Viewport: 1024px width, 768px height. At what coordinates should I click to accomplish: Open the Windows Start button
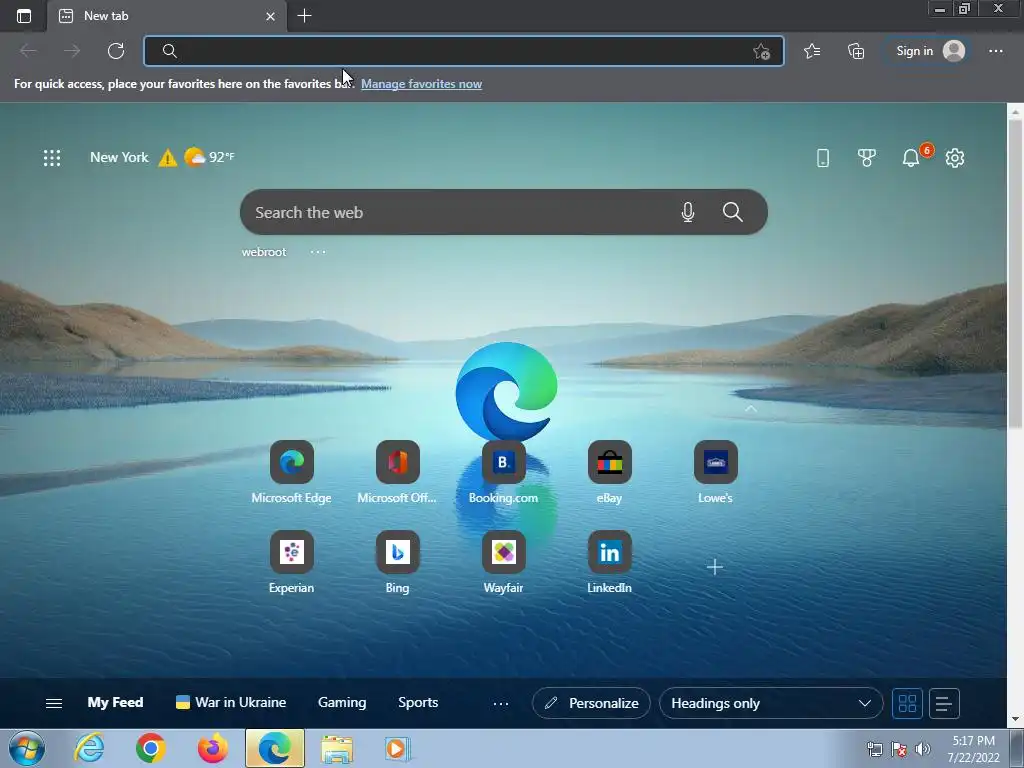(27, 748)
